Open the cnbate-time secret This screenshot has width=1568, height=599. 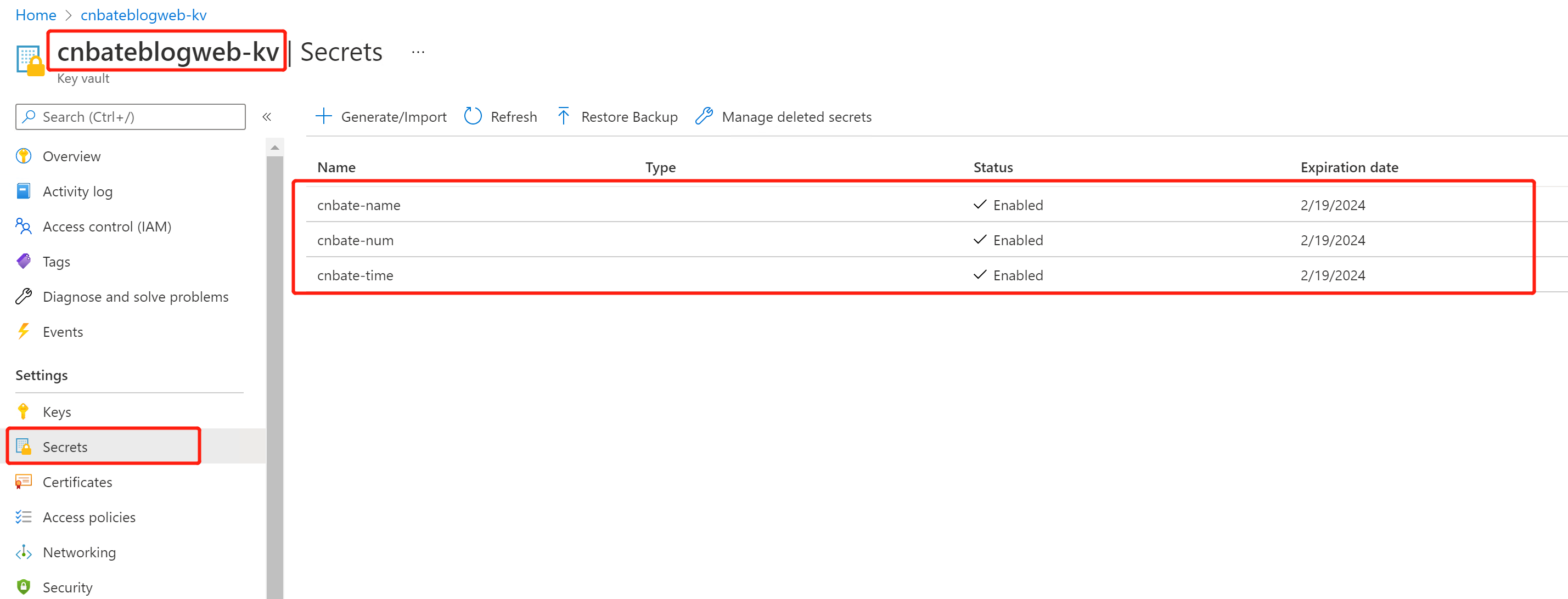355,275
